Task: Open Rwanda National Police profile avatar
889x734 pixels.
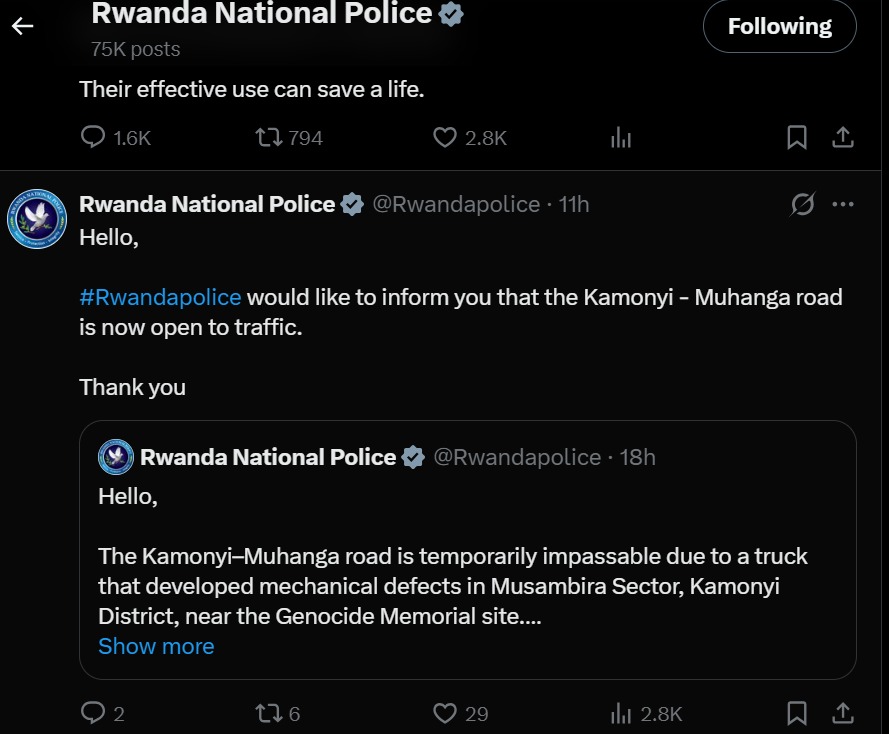Action: [x=37, y=218]
